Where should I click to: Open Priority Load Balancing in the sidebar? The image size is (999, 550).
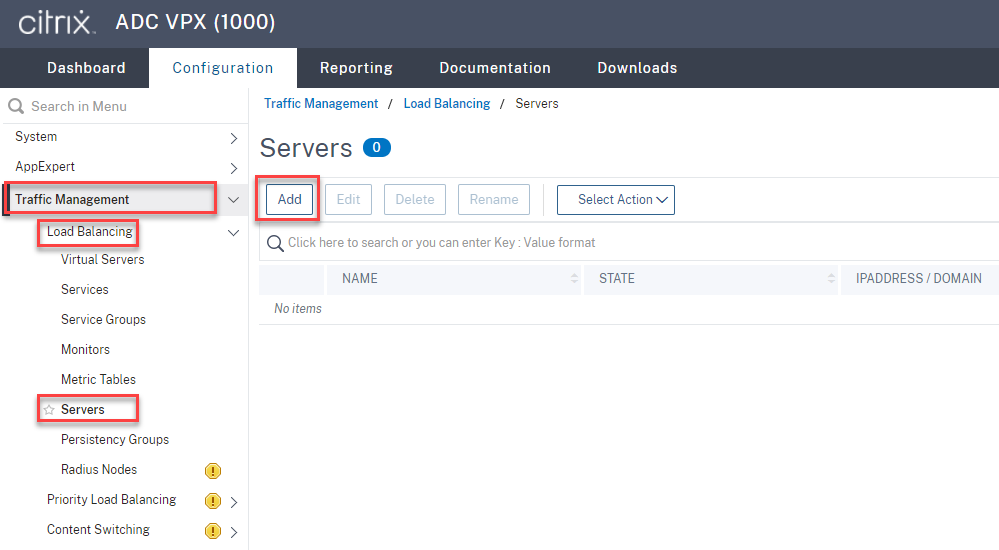click(x=111, y=499)
